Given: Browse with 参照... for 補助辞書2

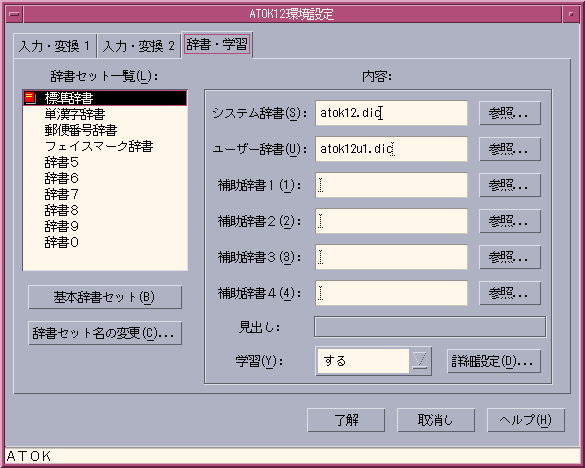Looking at the screenshot, I should [510, 221].
